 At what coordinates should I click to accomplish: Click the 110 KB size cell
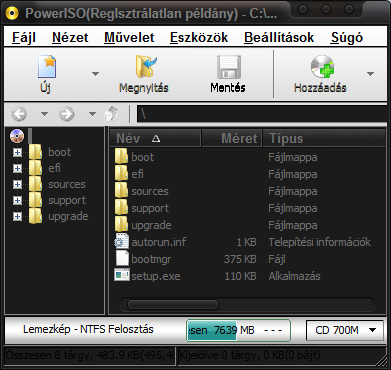coord(240,276)
